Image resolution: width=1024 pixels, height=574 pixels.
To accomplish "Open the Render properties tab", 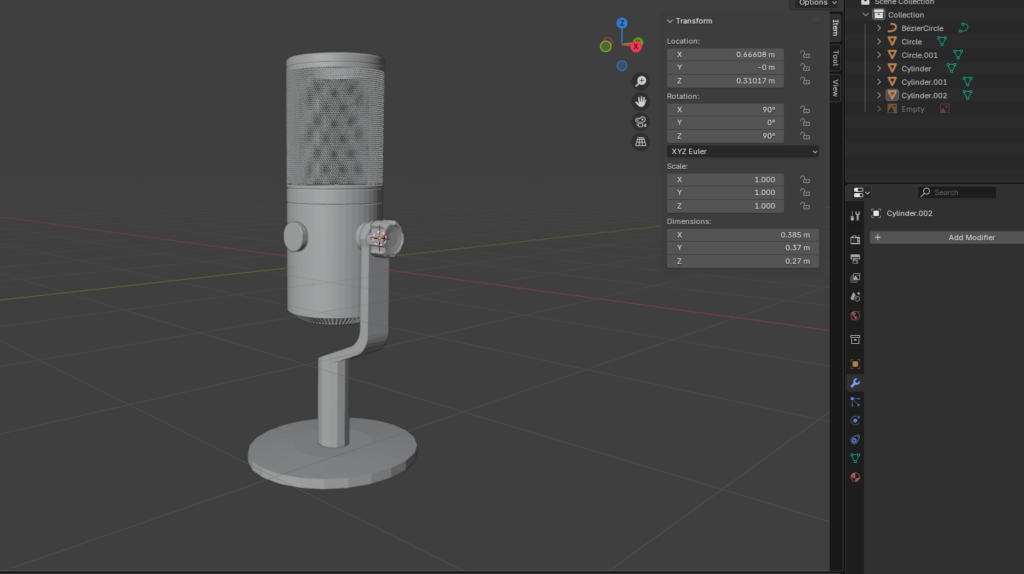I will (855, 240).
